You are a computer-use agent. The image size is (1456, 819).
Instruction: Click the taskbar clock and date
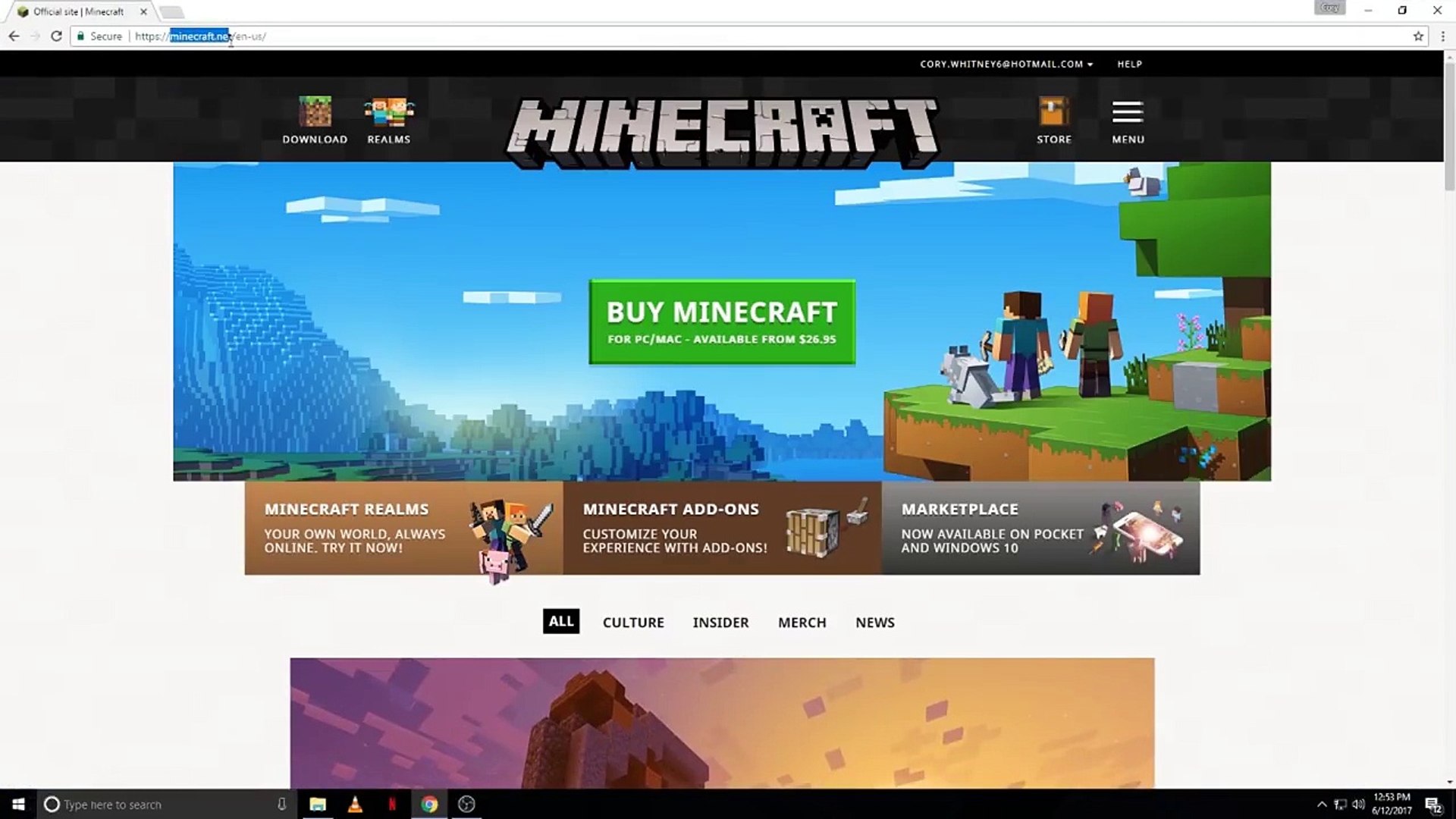(x=1392, y=804)
